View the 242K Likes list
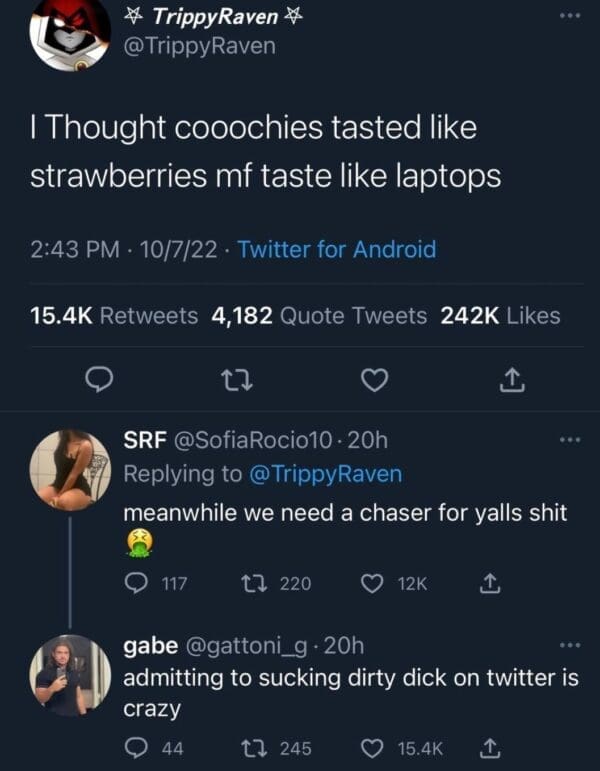The width and height of the screenshot is (600, 771). click(x=500, y=316)
